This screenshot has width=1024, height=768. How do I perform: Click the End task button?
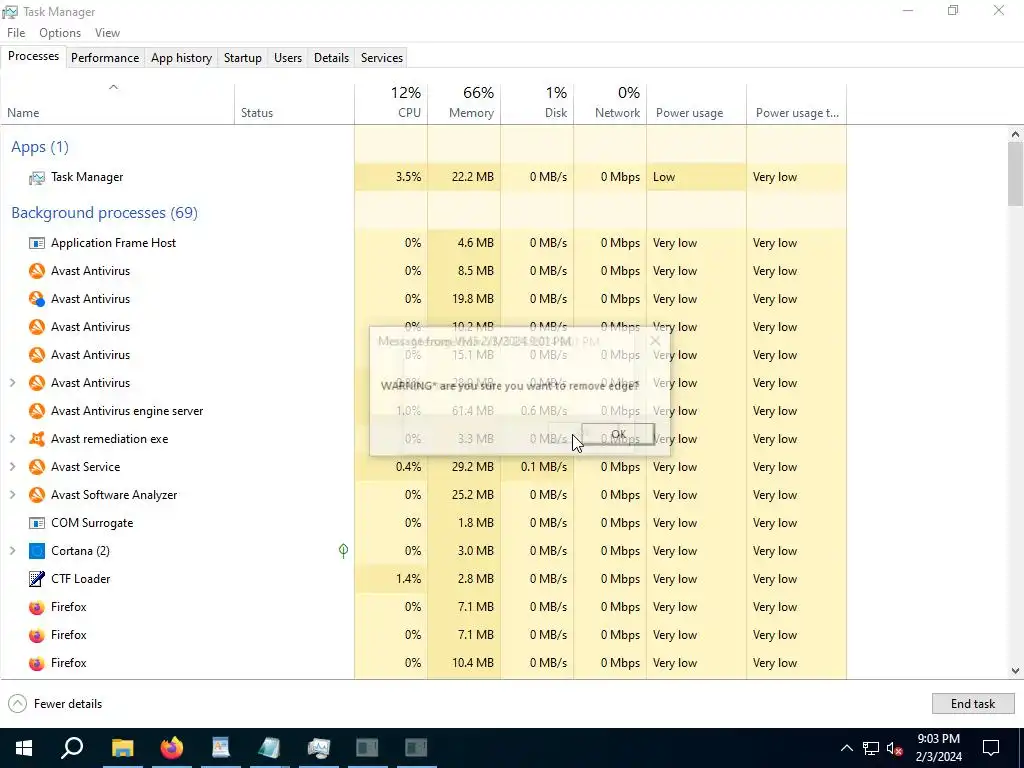(972, 704)
